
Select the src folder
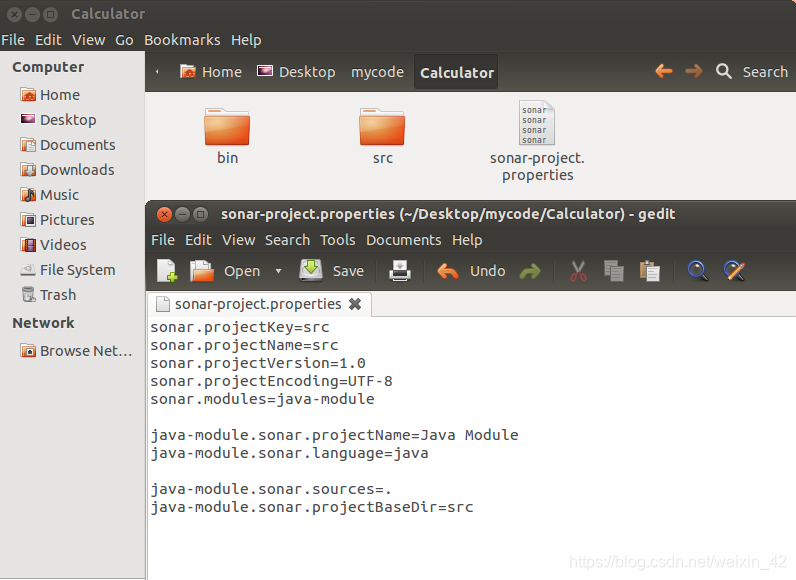click(x=382, y=136)
